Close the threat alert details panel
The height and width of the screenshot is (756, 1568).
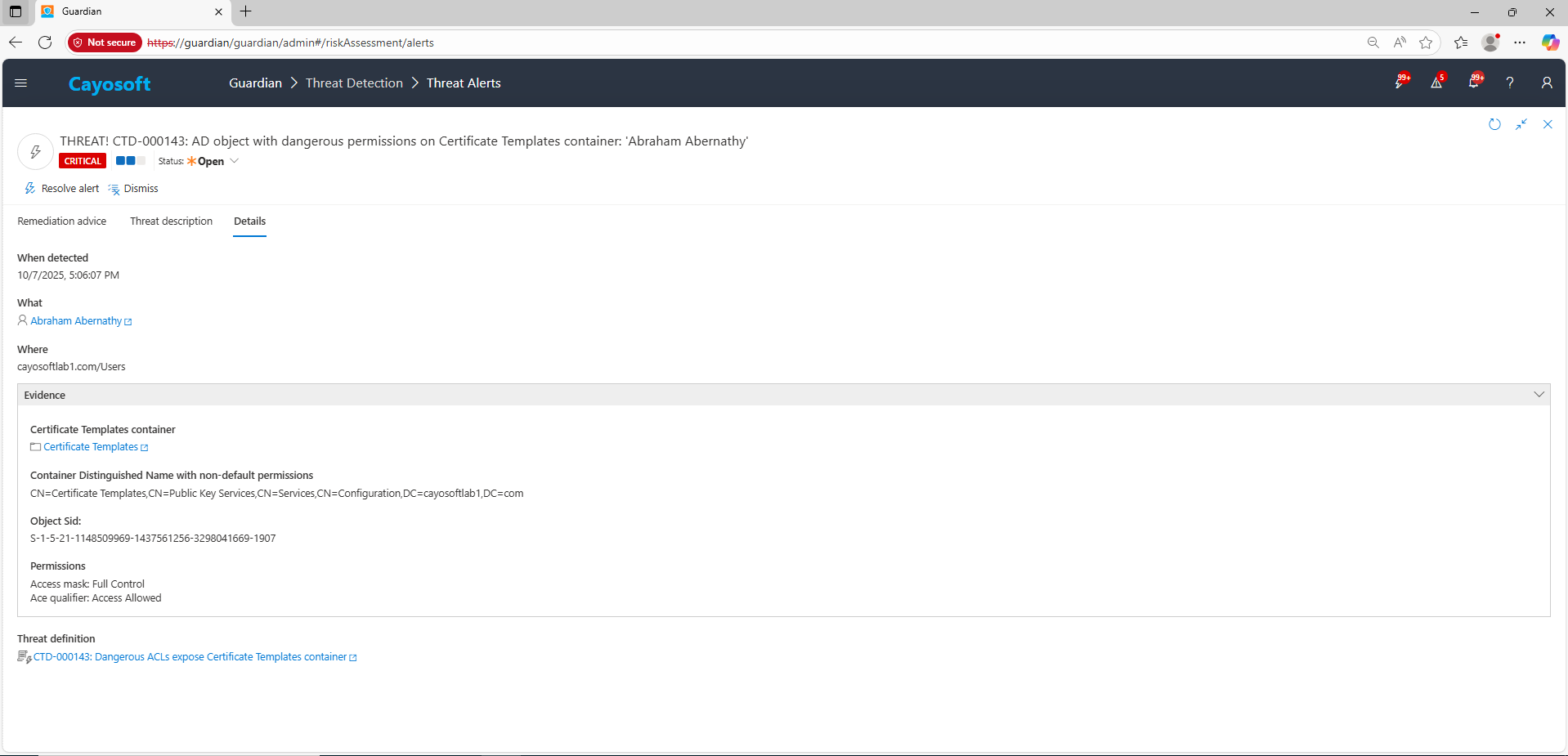1548,124
